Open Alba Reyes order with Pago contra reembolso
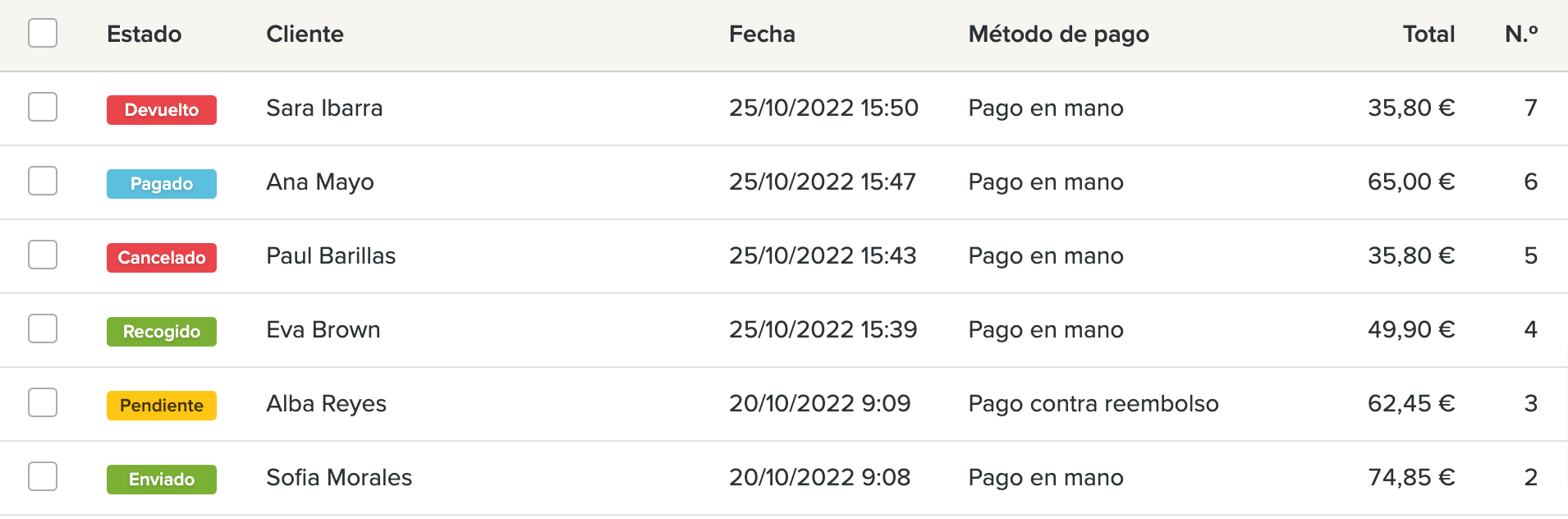Image resolution: width=1568 pixels, height=519 pixels. (x=784, y=404)
